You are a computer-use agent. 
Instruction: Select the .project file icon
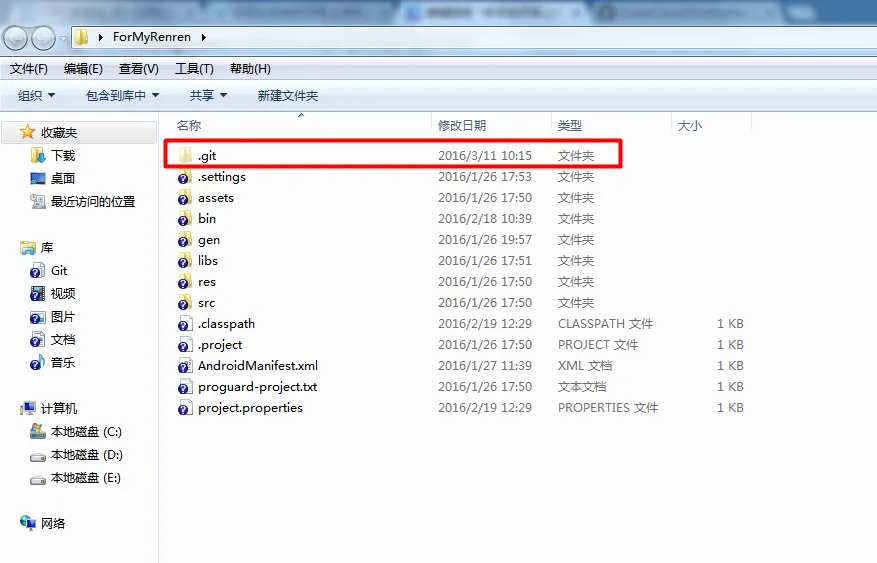coord(185,345)
